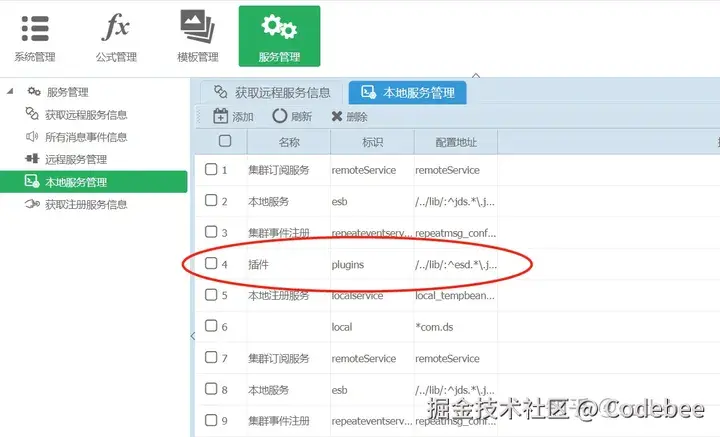Check row 4 插件 checkbox
The height and width of the screenshot is (437, 720).
click(211, 263)
